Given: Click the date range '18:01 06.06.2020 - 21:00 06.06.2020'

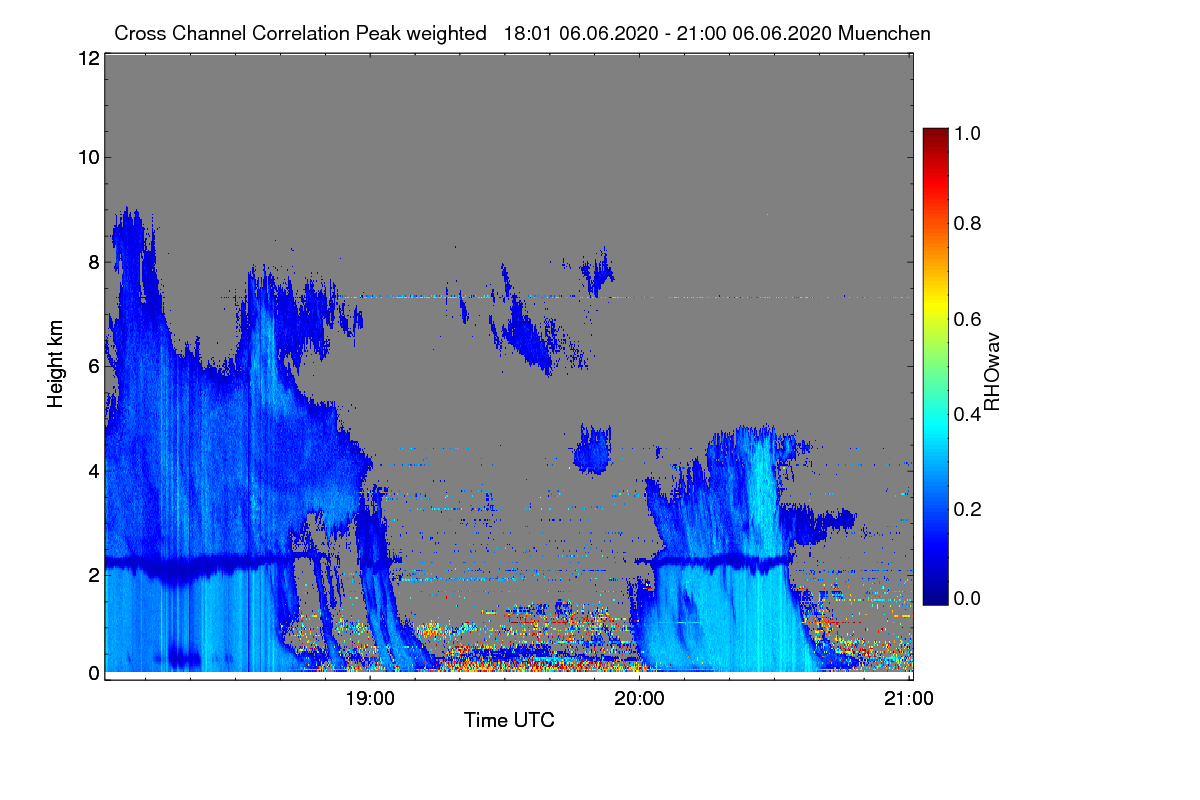Looking at the screenshot, I should coord(668,33).
